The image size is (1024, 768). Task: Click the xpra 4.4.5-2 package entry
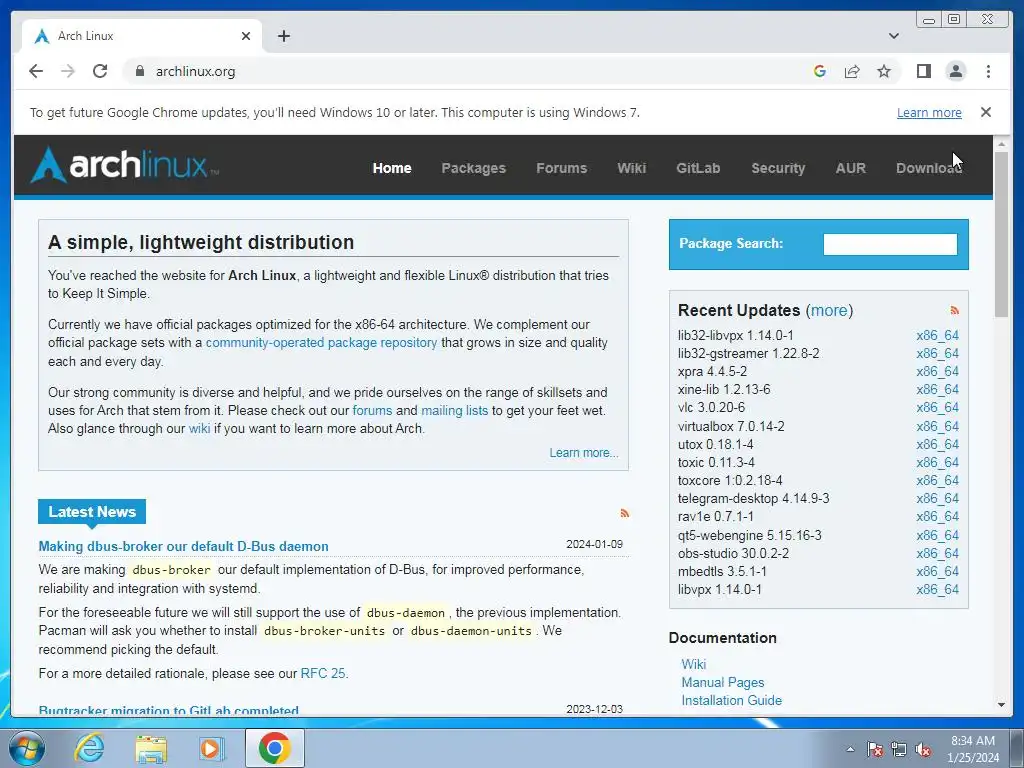(x=712, y=372)
